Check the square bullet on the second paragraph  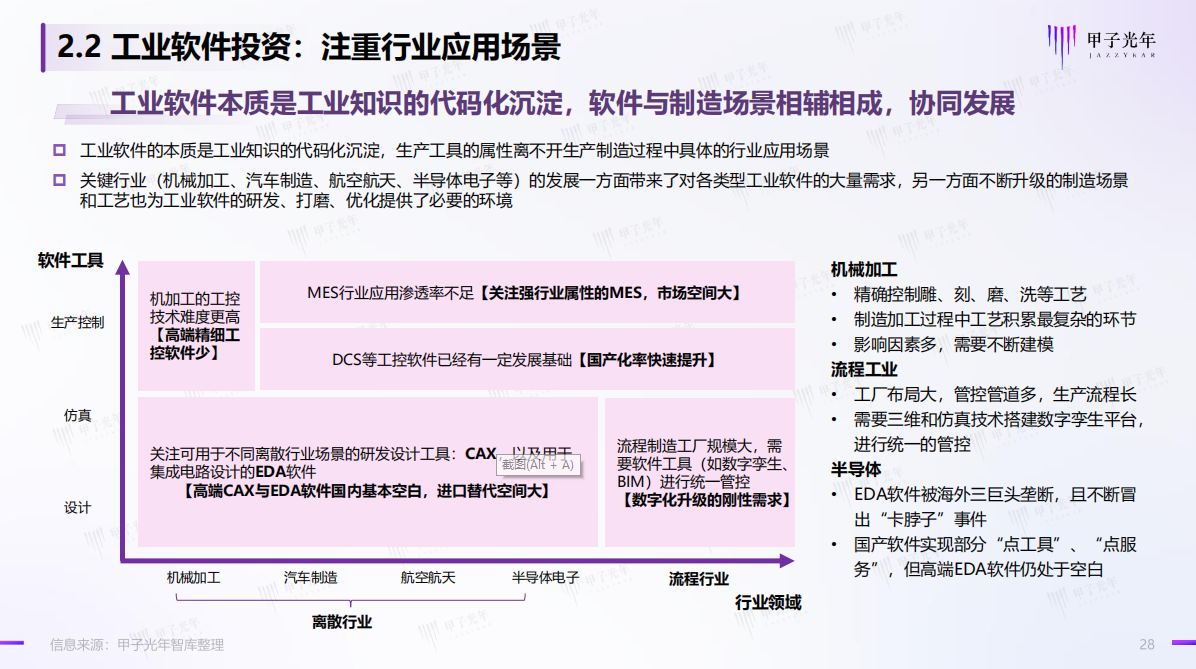(x=59, y=182)
